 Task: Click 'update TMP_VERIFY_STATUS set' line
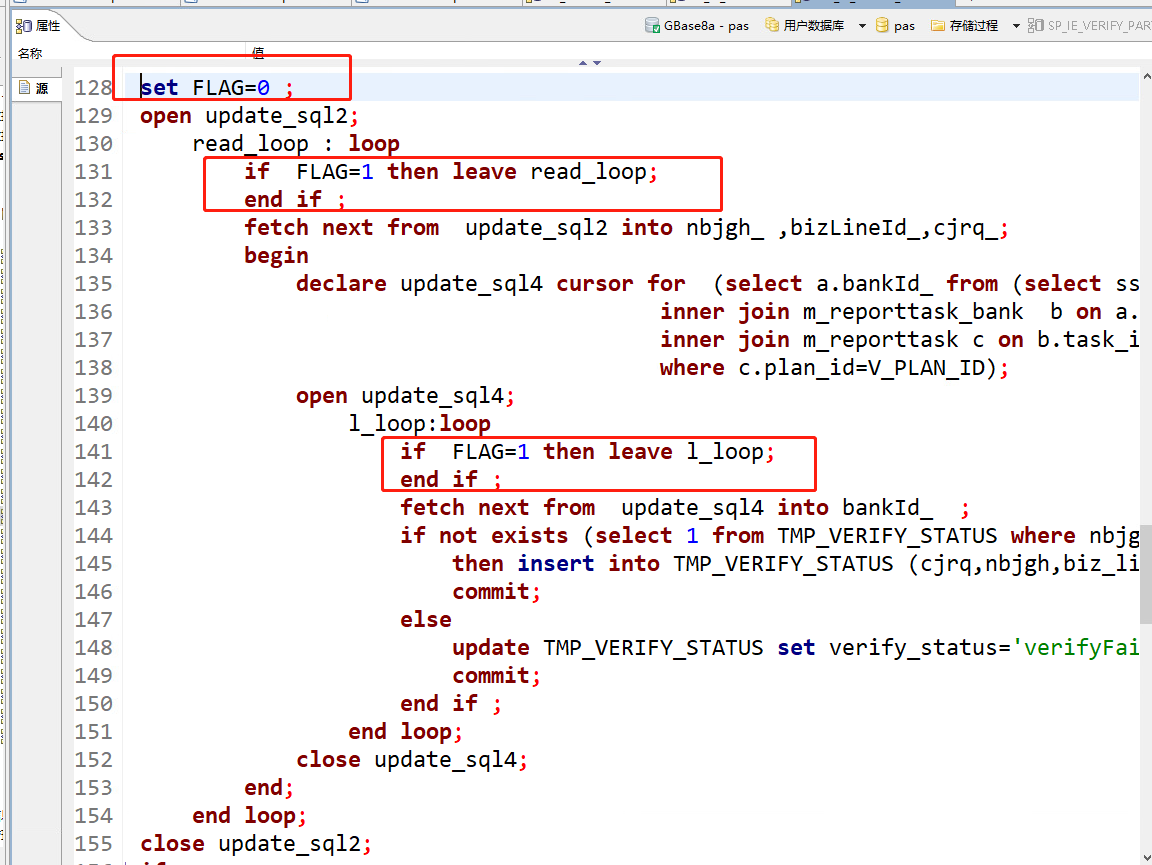click(x=796, y=647)
